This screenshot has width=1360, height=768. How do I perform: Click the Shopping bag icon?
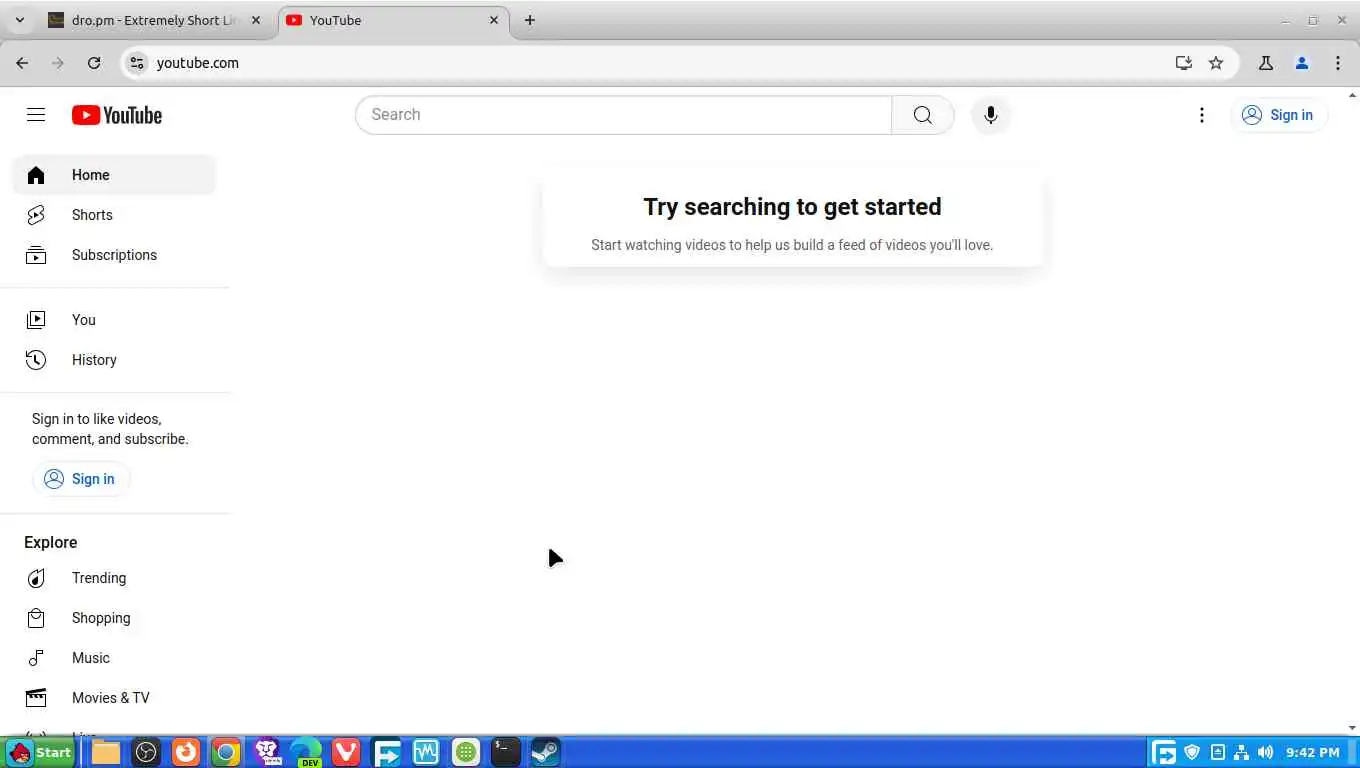pyautogui.click(x=36, y=618)
